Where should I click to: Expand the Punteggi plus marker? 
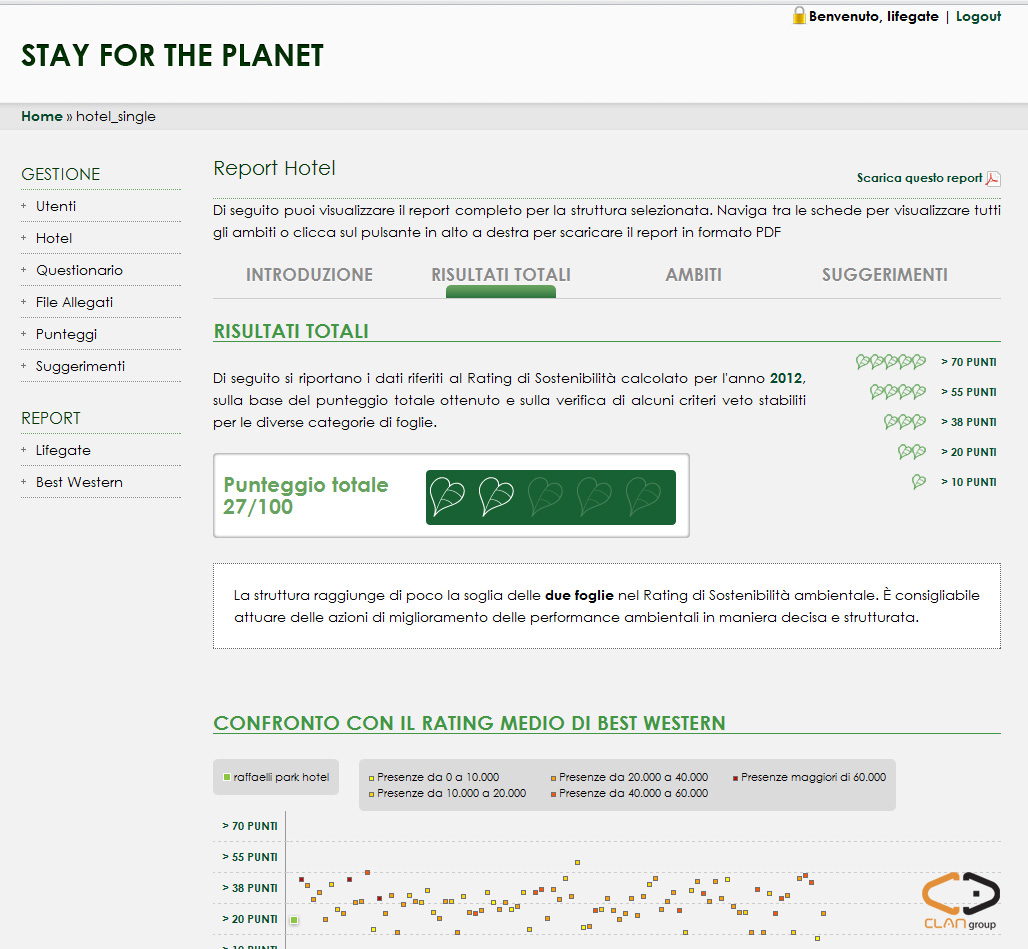point(24,334)
